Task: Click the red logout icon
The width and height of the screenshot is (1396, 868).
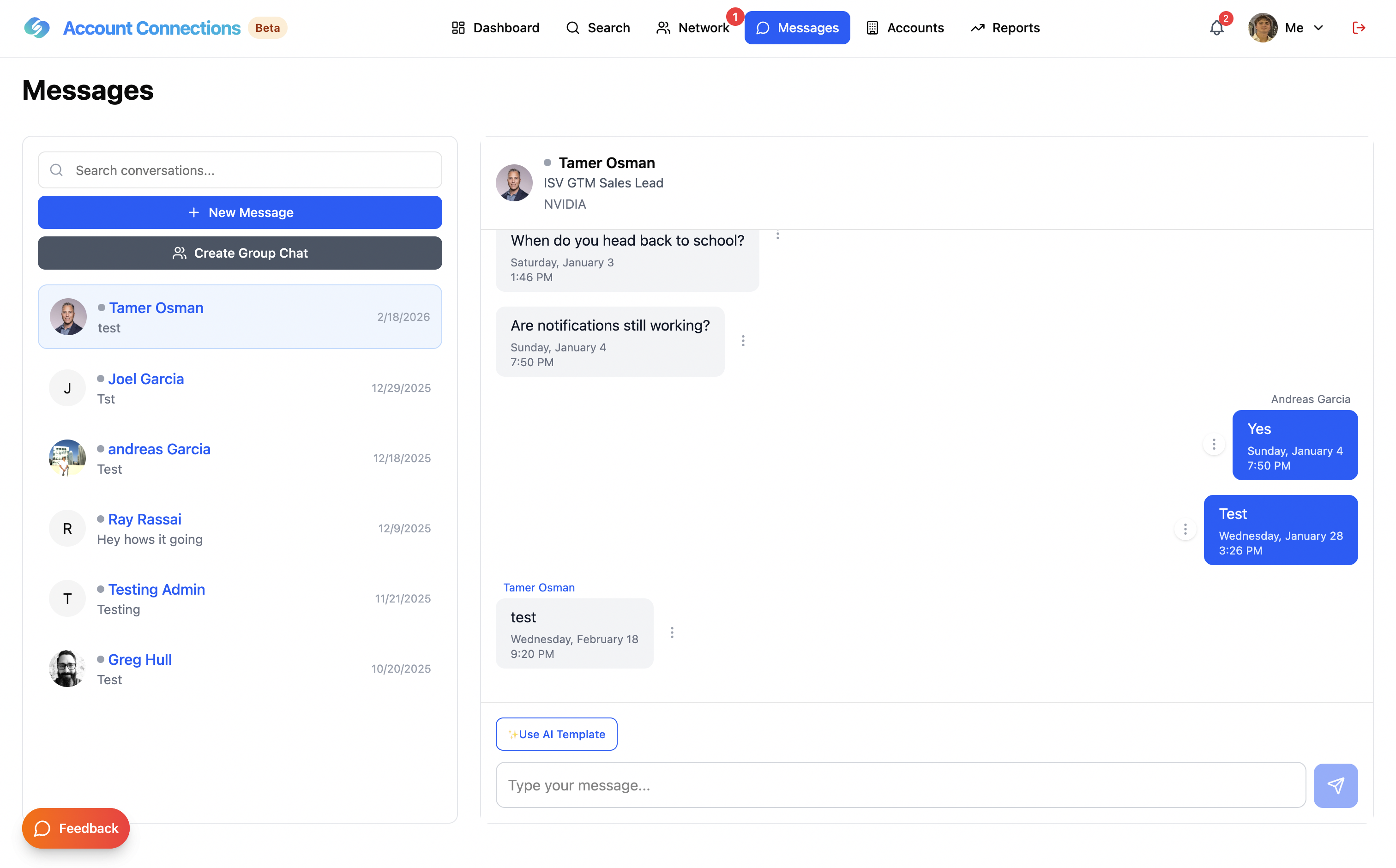Action: tap(1358, 28)
